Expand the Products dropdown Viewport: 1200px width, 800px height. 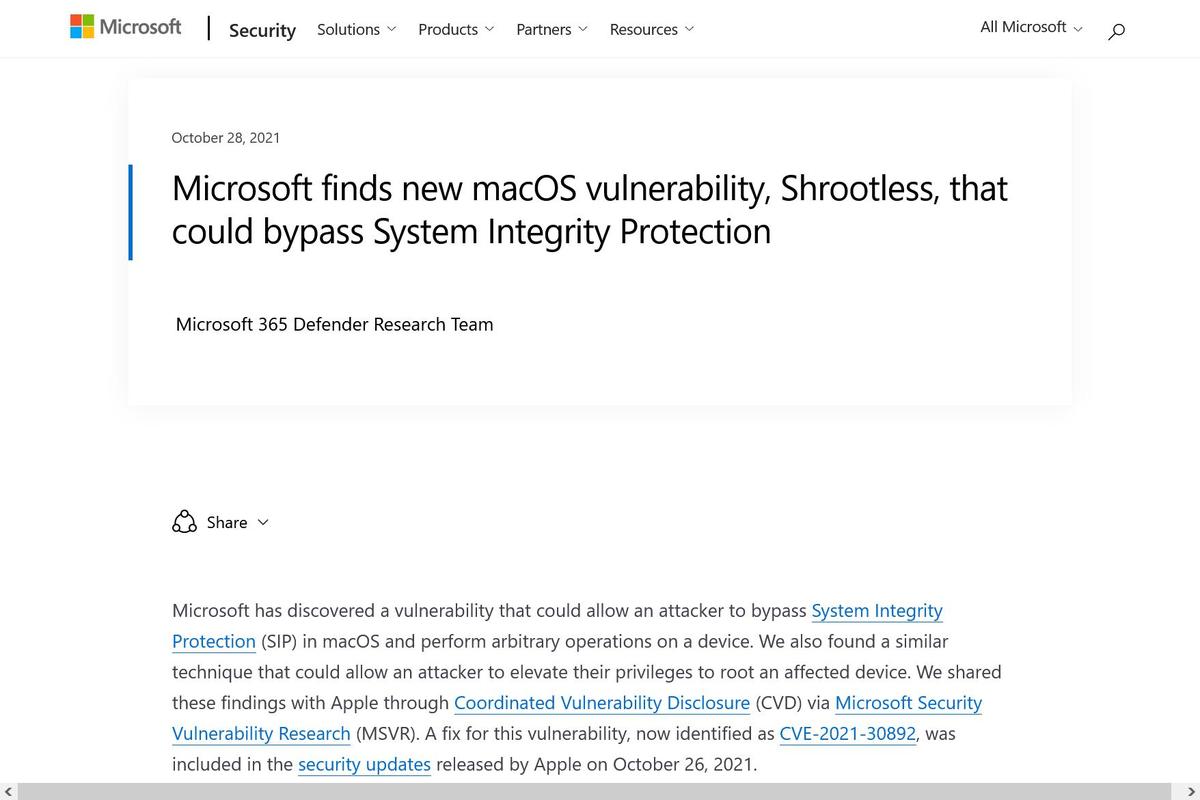(456, 29)
